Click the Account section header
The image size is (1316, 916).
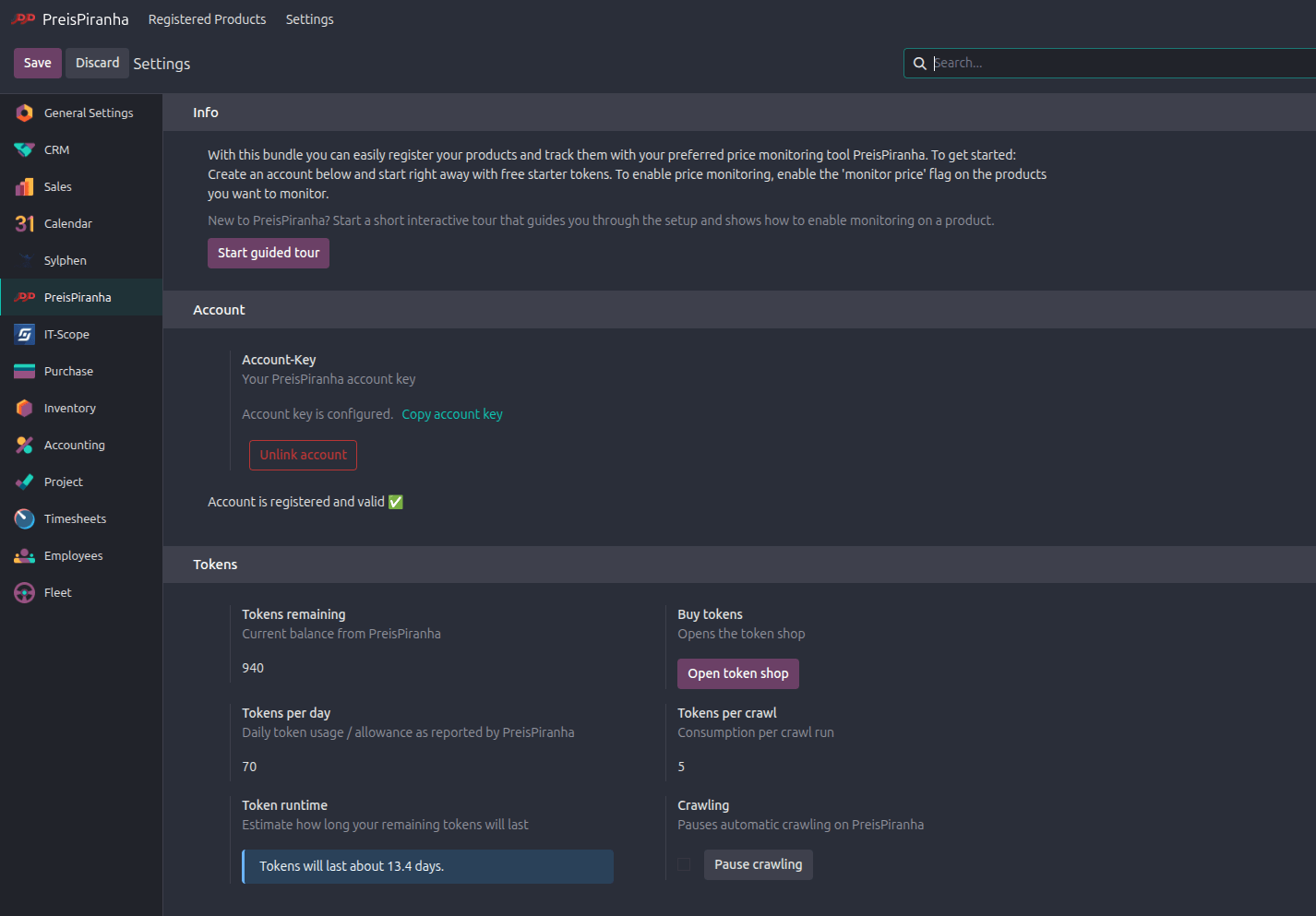point(219,310)
